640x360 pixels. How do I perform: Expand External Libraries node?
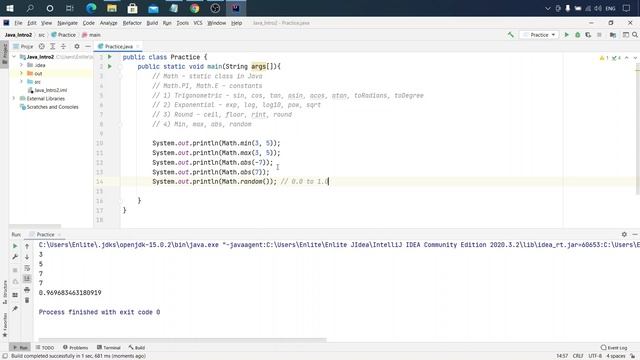15,98
